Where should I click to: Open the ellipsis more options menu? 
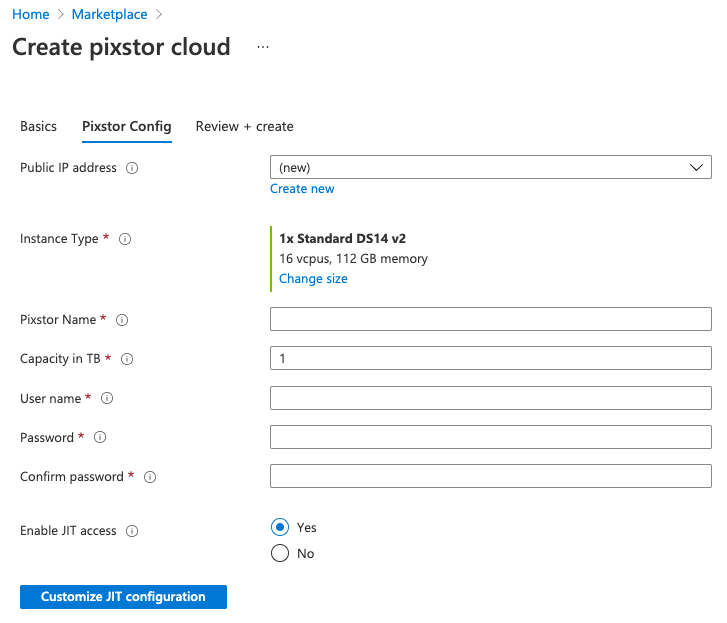263,47
